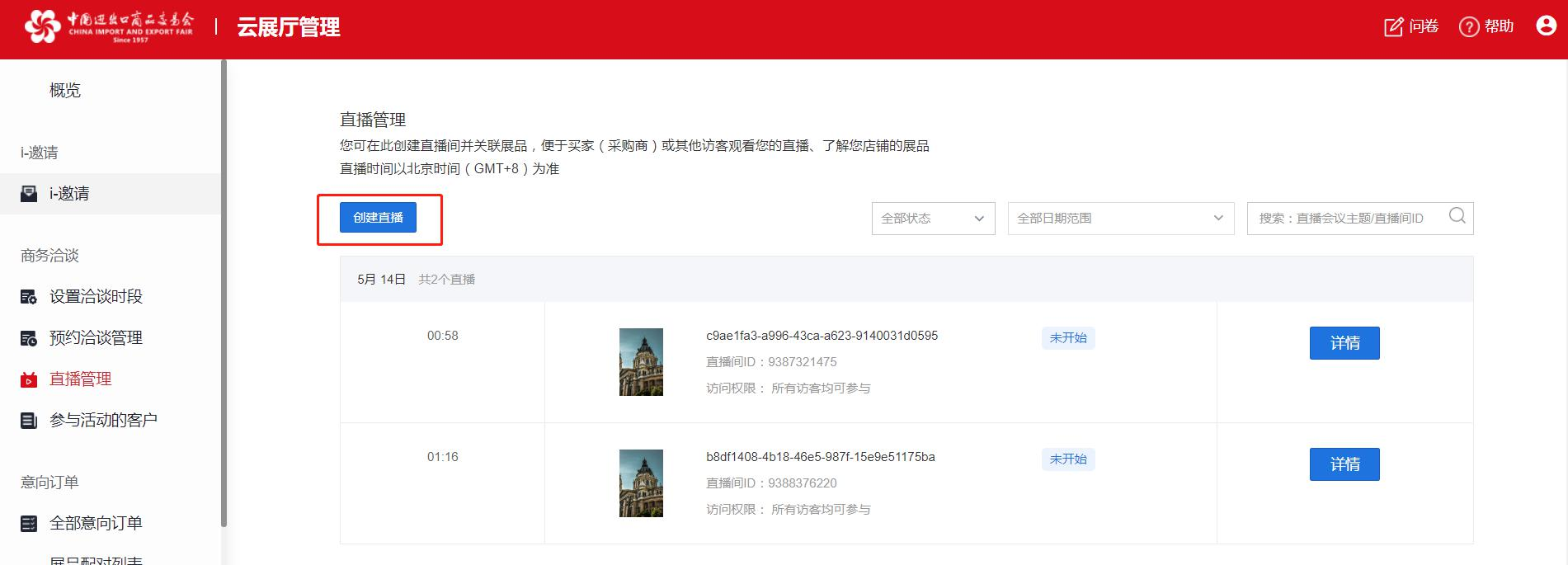Click the red 直播管理 video icon

click(29, 379)
